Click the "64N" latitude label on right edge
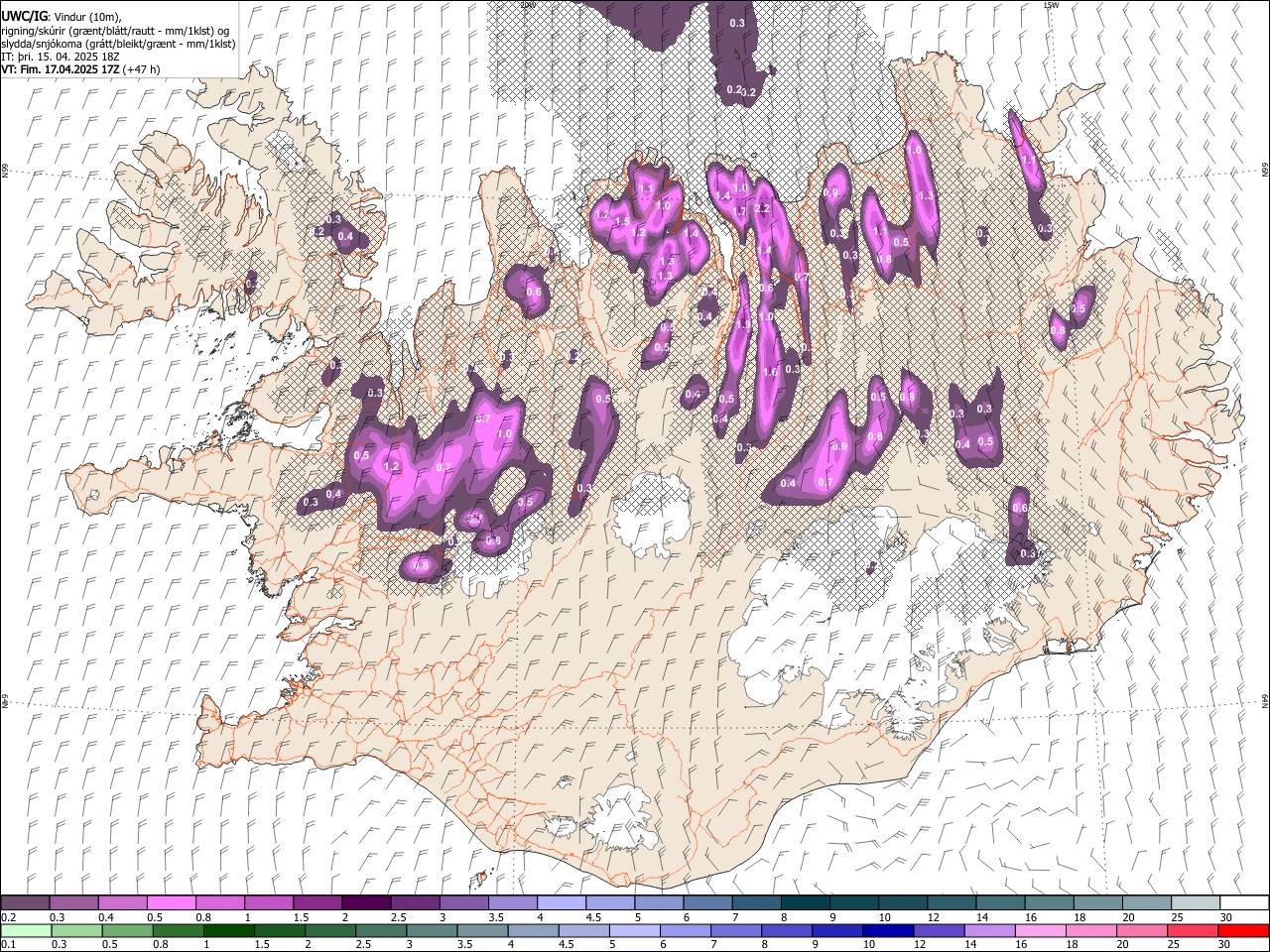1270x952 pixels. coord(1265,701)
